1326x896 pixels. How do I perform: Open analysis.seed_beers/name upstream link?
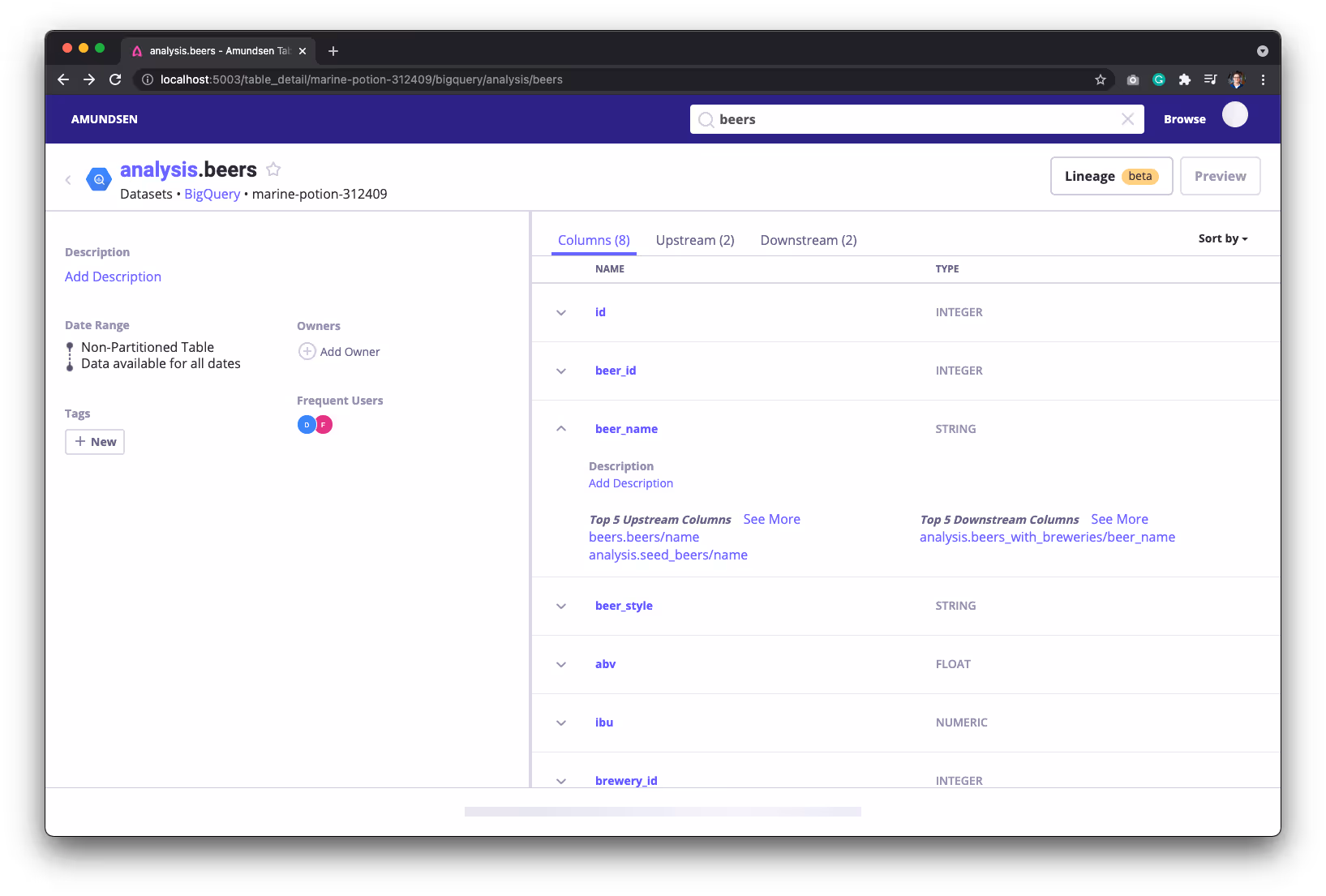(668, 555)
